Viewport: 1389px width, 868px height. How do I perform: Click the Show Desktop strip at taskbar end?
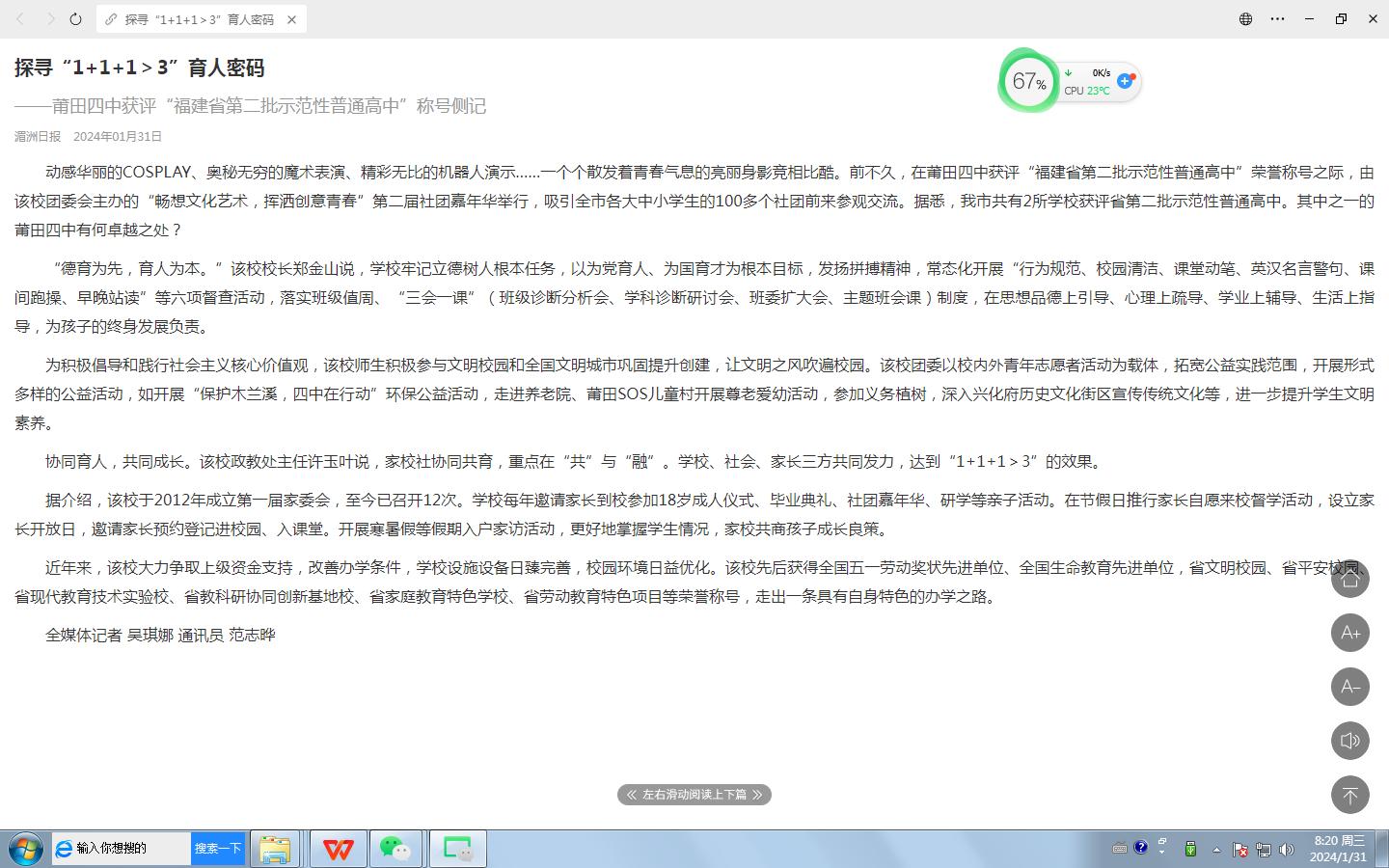point(1381,849)
